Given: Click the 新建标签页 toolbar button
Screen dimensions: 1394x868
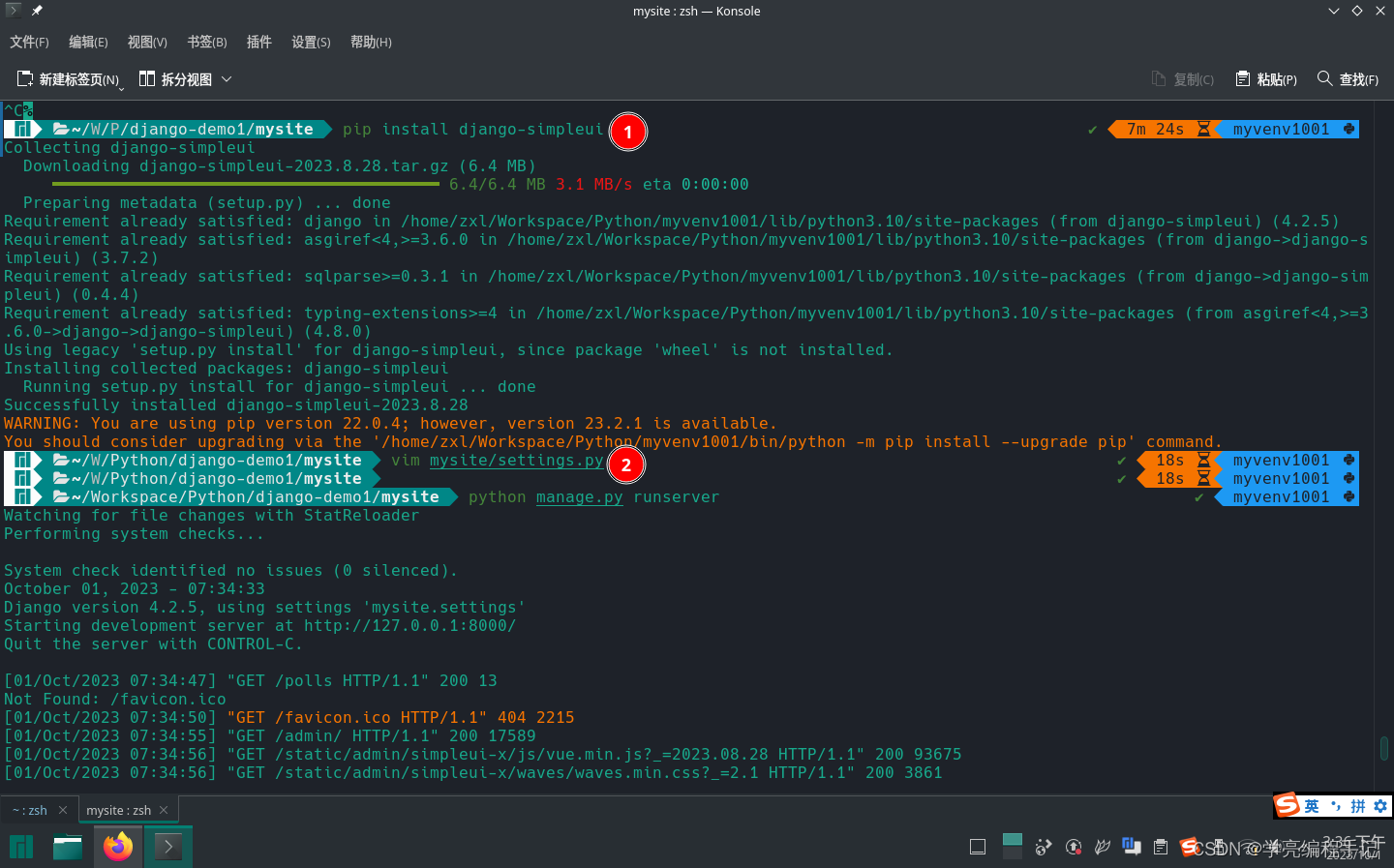Looking at the screenshot, I should click(69, 79).
